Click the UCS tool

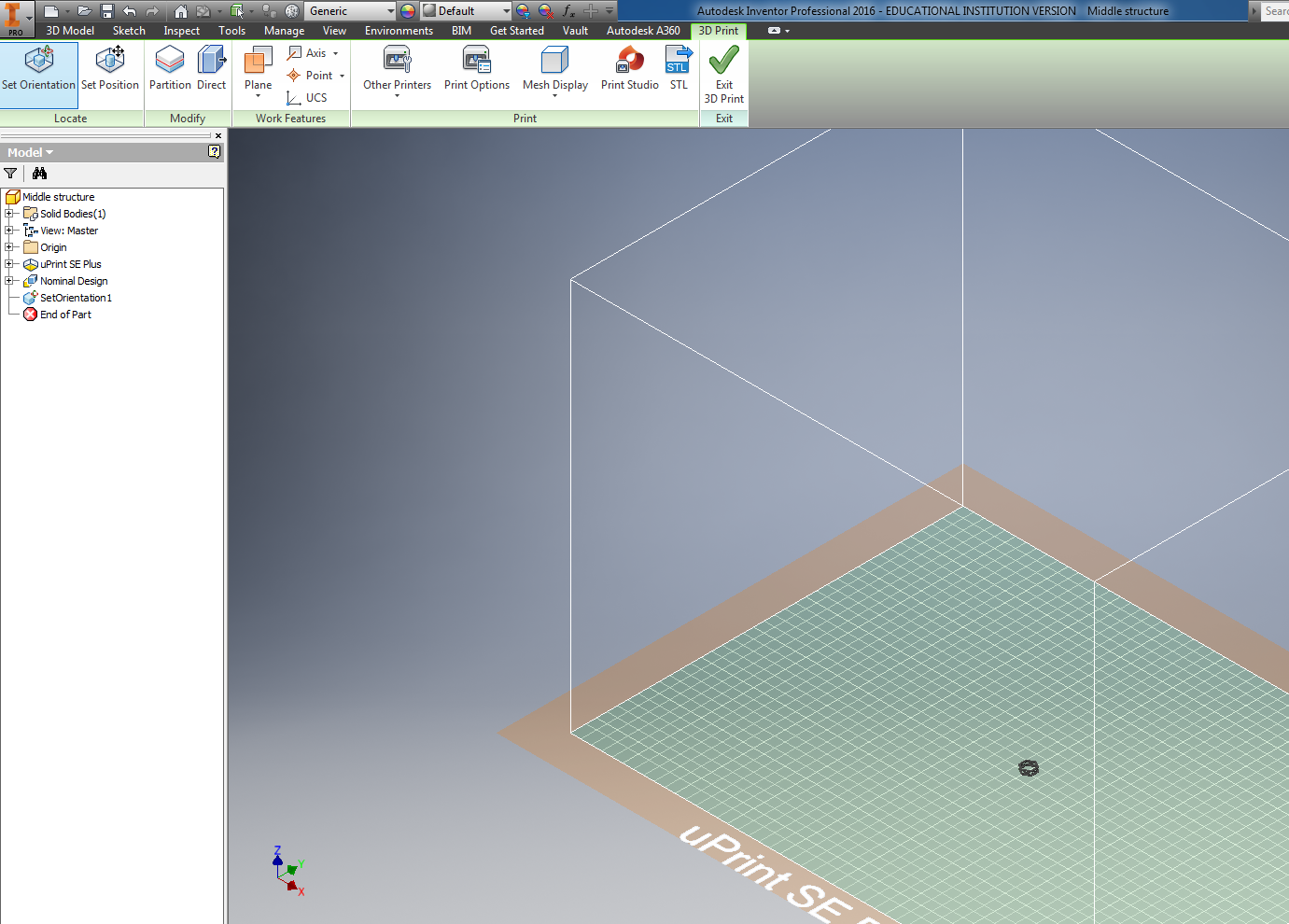tap(307, 97)
